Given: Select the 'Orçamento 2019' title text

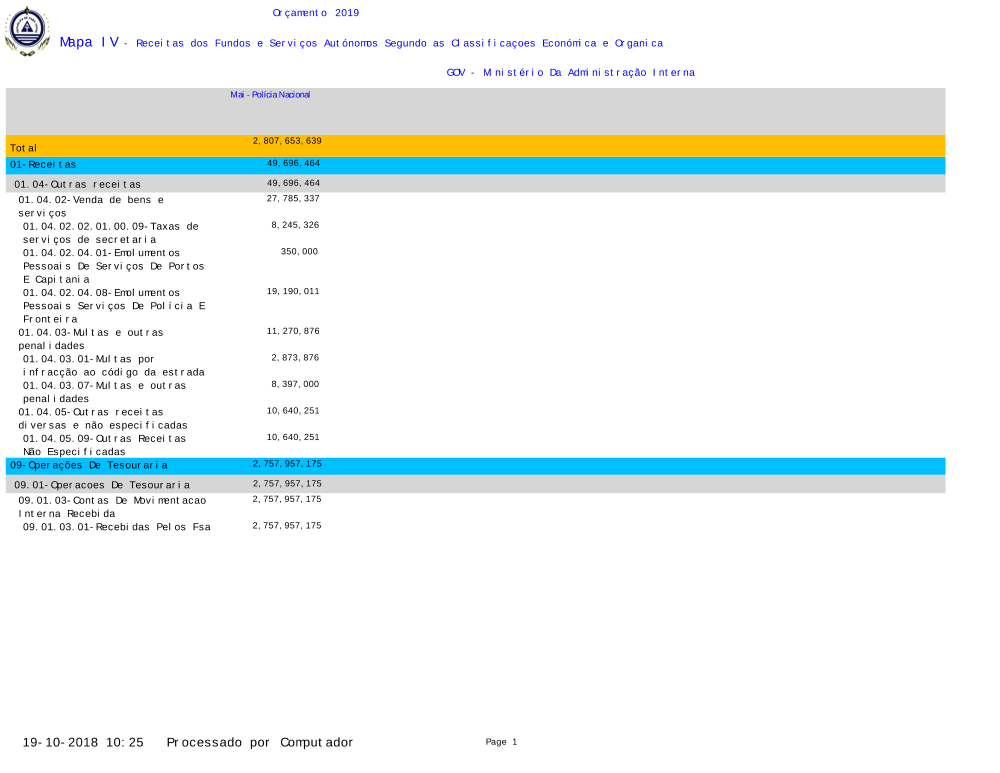Looking at the screenshot, I should click(x=315, y=13).
